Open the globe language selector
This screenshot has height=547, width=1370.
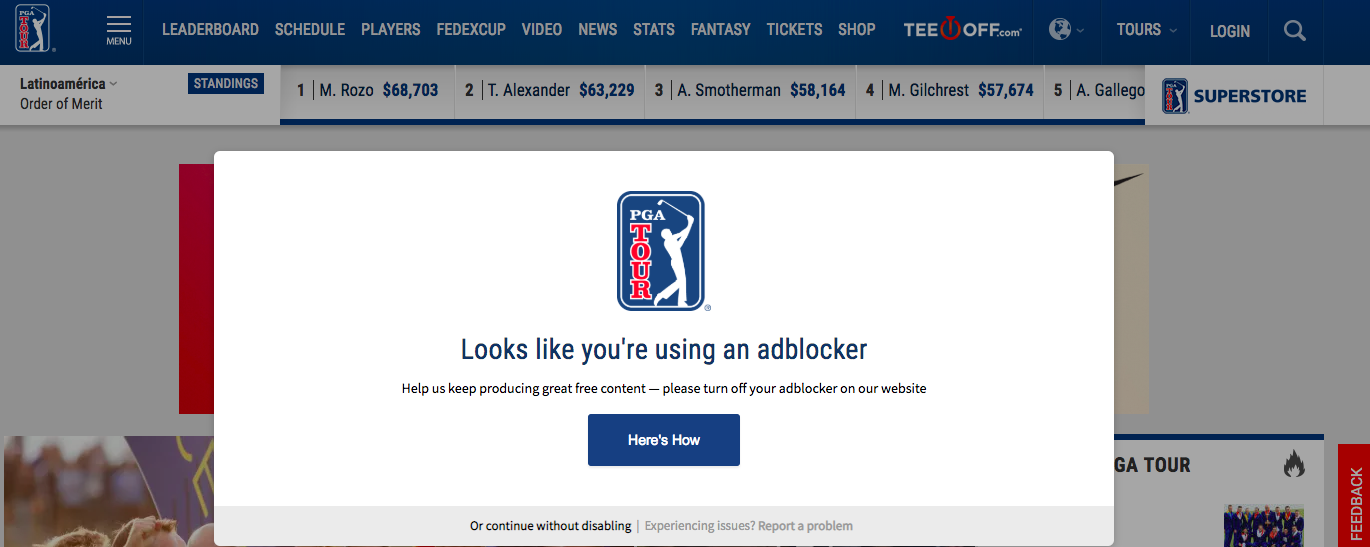coord(1066,30)
